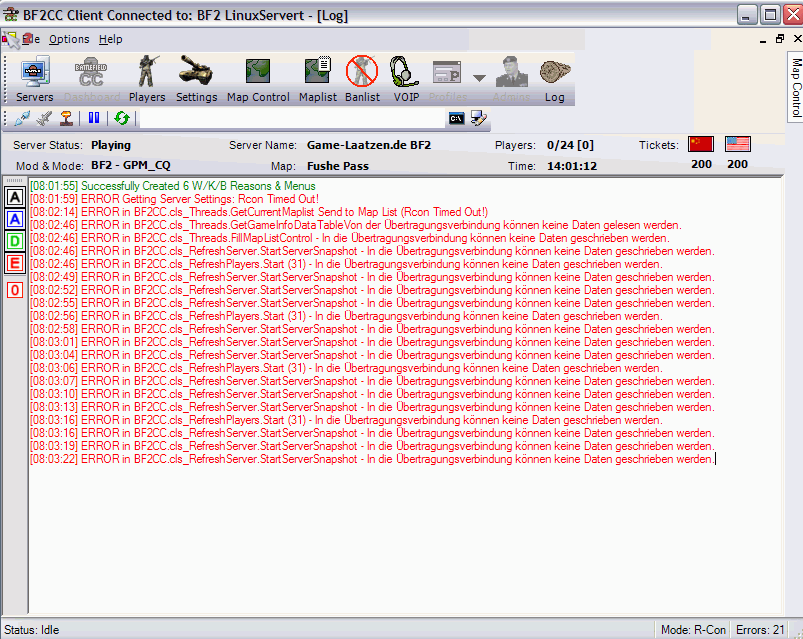
Task: Click the console command input field
Action: point(290,118)
